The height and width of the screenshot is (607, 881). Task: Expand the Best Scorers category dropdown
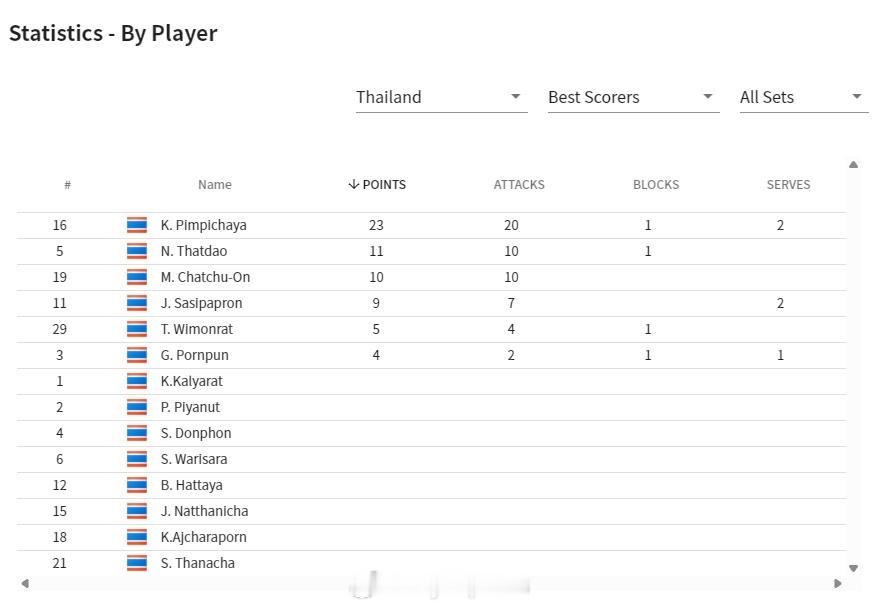coord(634,97)
